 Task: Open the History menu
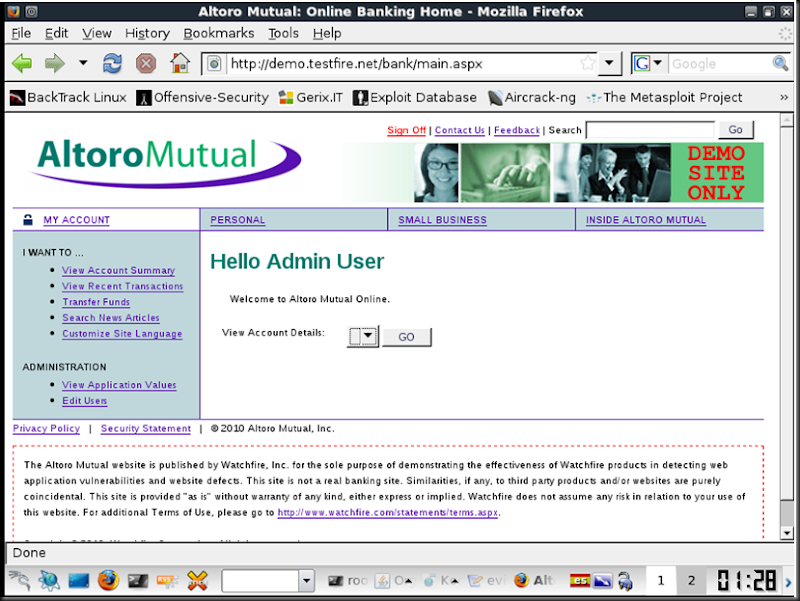click(x=147, y=33)
